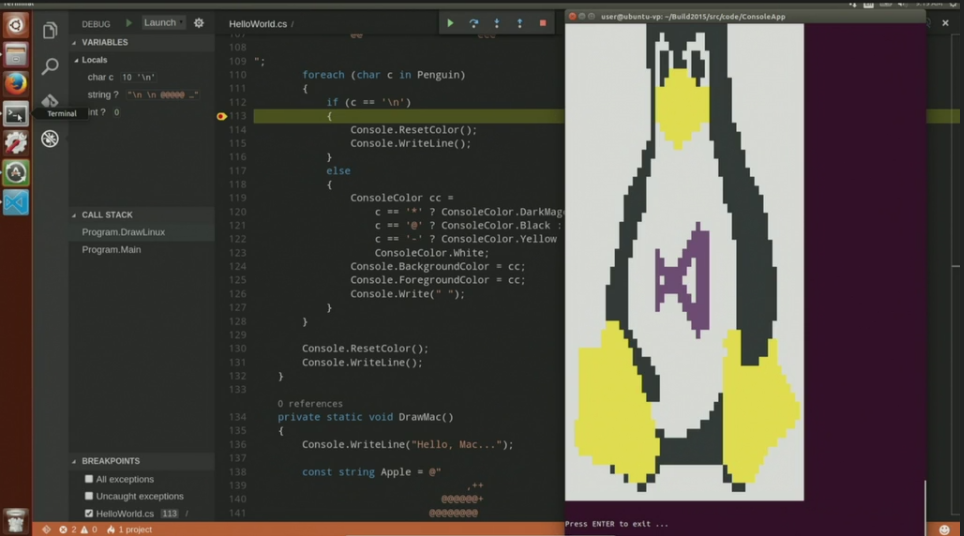
Task: Collapse the Locals tree node
Action: 76,60
